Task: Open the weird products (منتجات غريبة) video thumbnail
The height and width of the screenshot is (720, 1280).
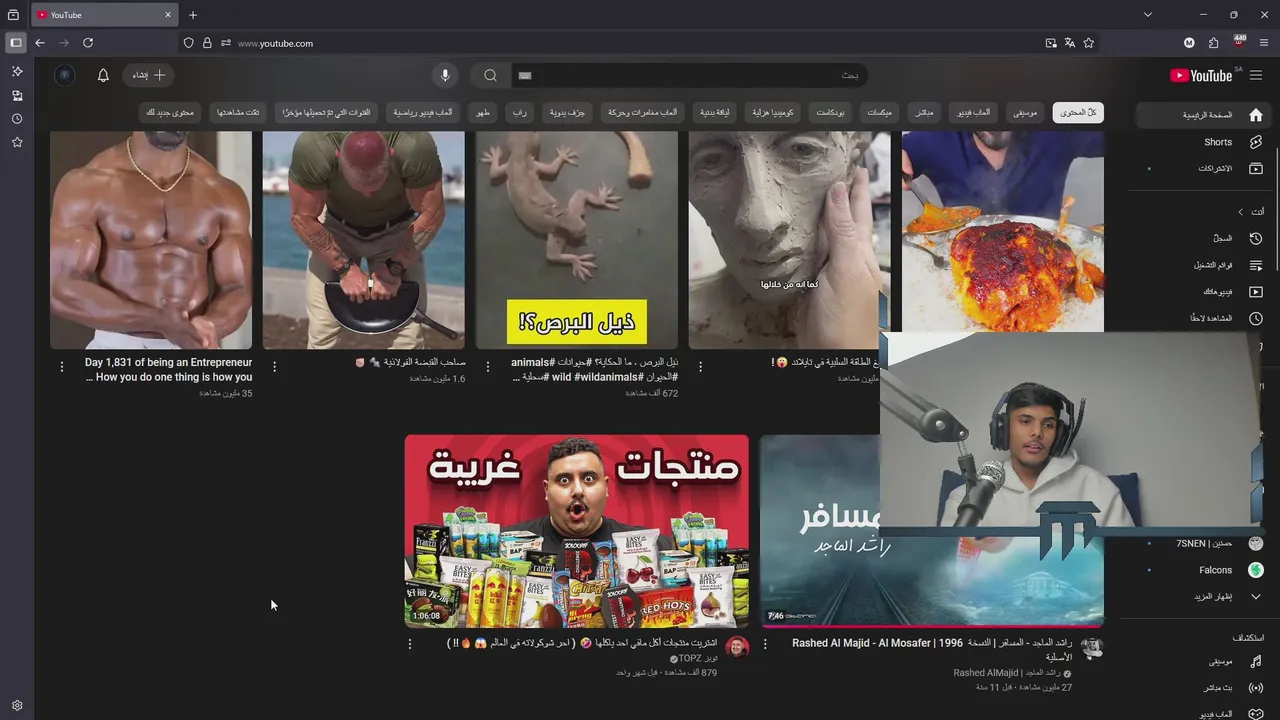Action: coord(576,531)
